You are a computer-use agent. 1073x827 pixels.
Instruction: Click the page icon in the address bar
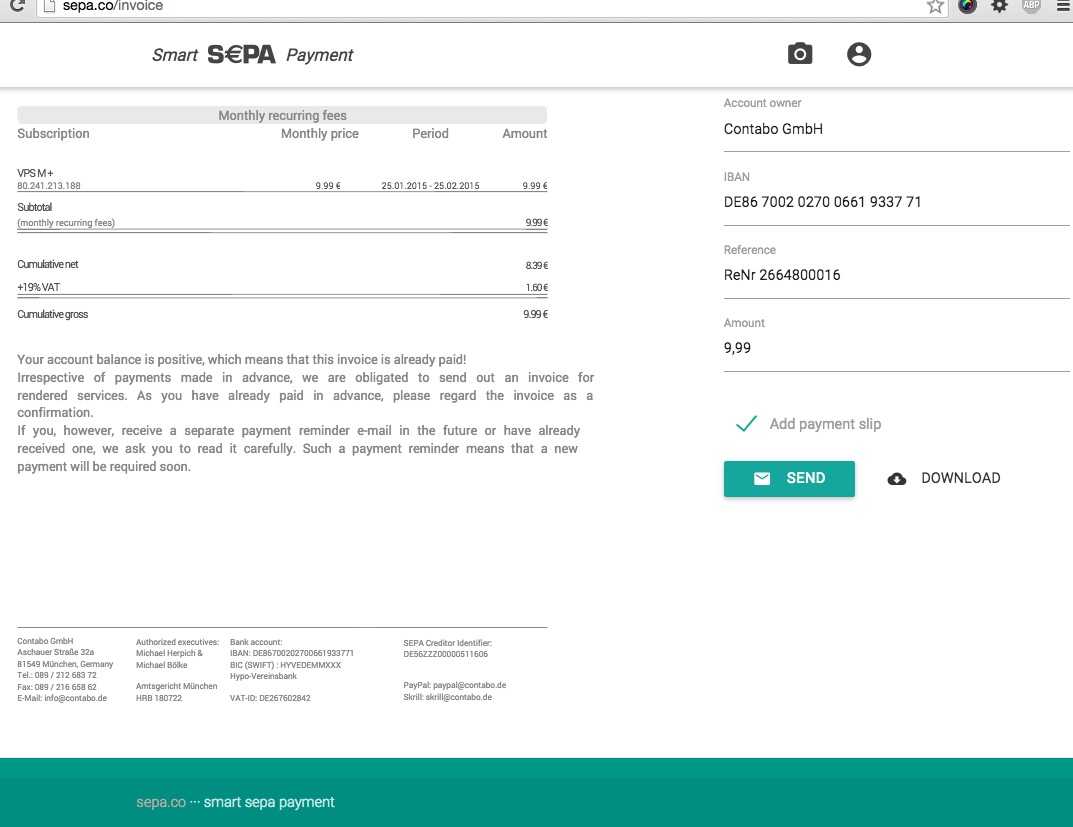(x=49, y=6)
